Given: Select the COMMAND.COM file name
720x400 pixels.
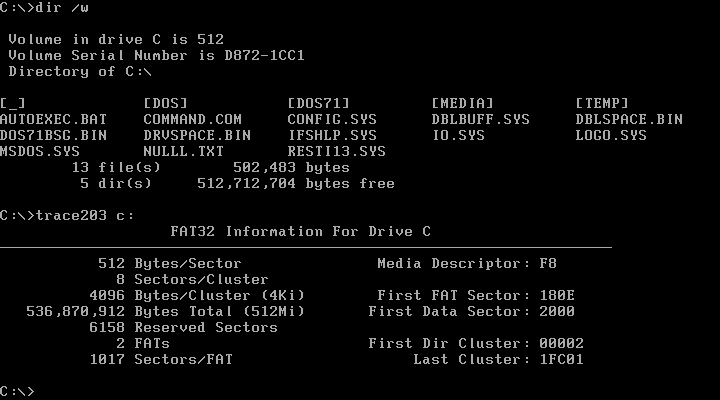Looking at the screenshot, I should click(x=192, y=119).
